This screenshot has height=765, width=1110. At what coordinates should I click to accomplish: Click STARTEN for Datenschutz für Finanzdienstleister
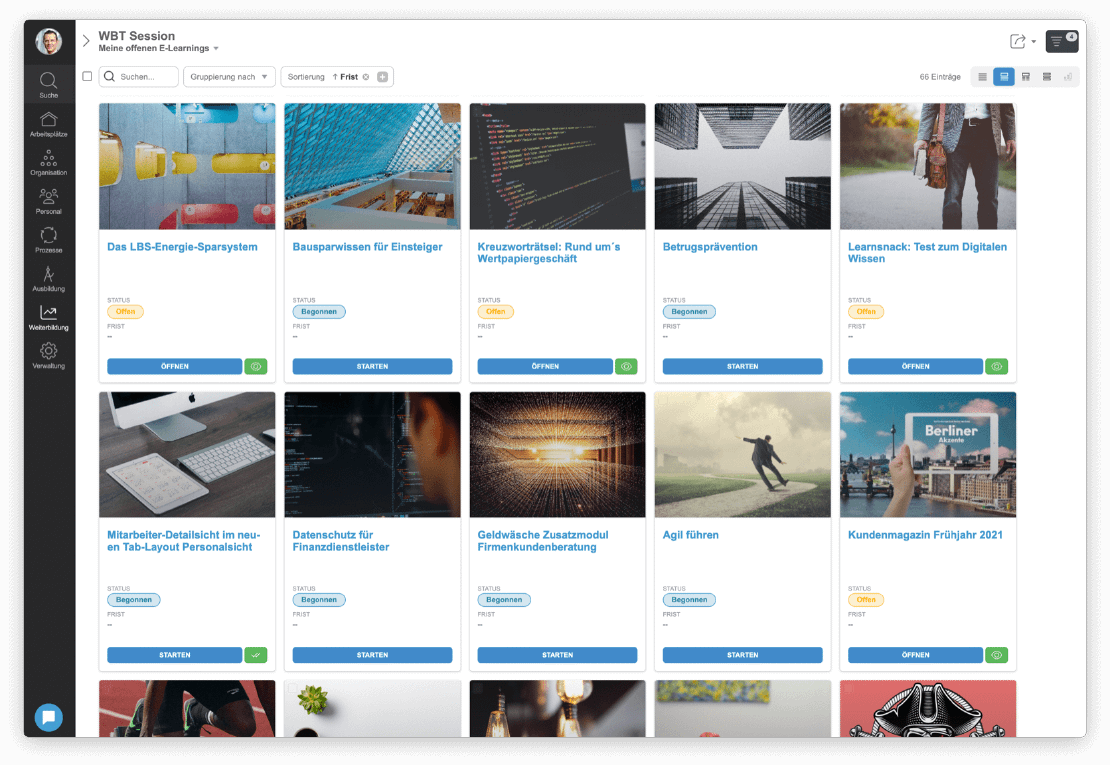click(372, 655)
